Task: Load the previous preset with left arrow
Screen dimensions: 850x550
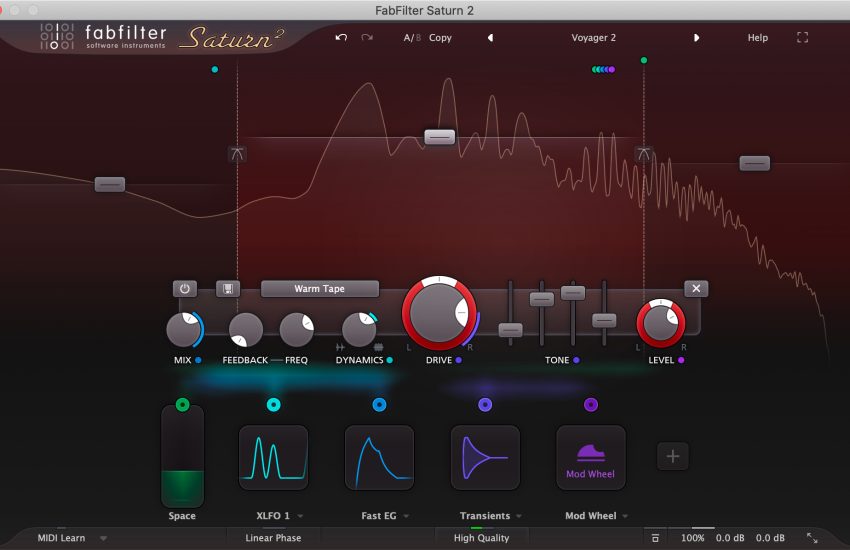Action: (x=491, y=38)
